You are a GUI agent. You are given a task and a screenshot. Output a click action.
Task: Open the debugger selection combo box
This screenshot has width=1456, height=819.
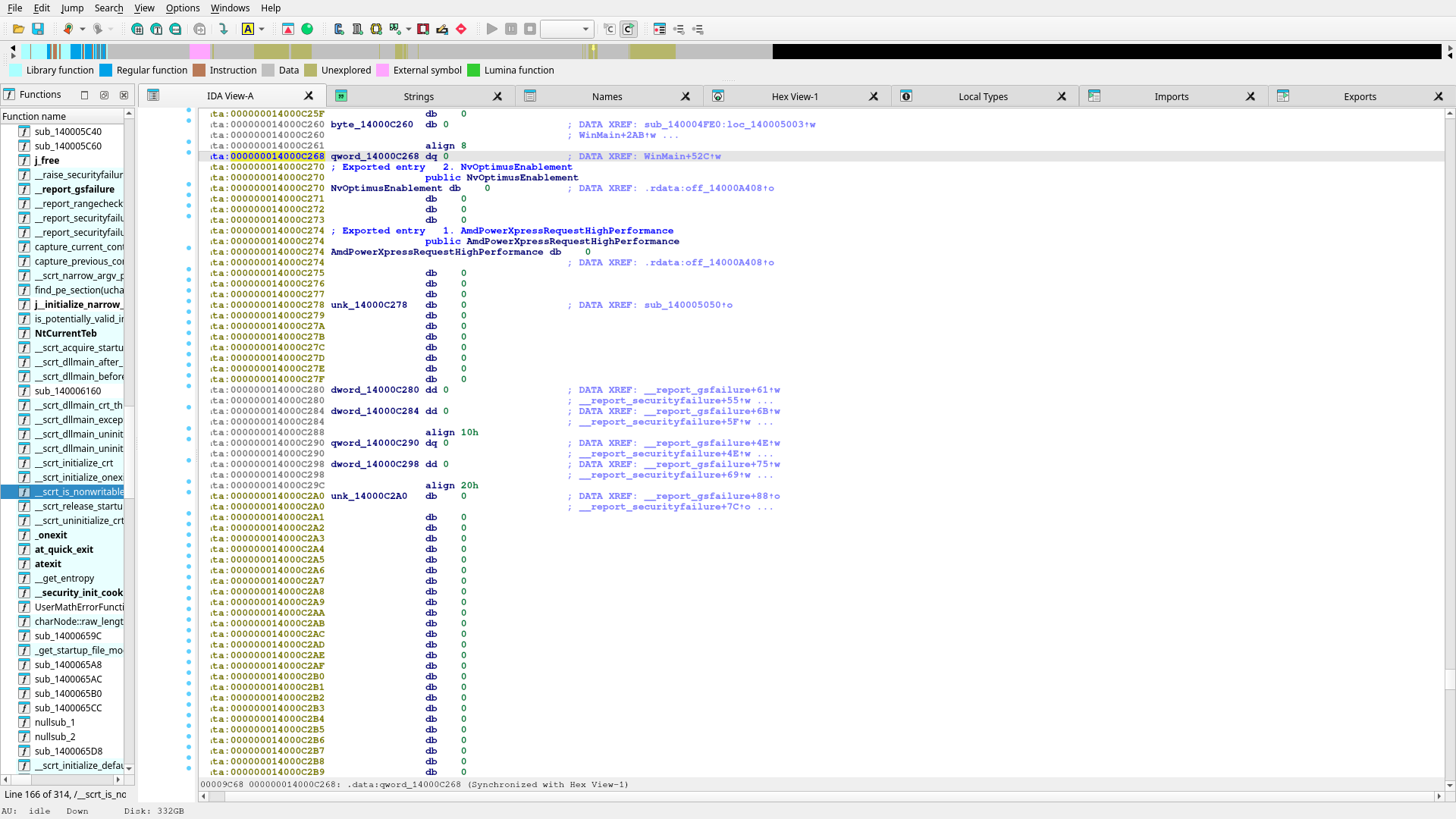point(566,29)
